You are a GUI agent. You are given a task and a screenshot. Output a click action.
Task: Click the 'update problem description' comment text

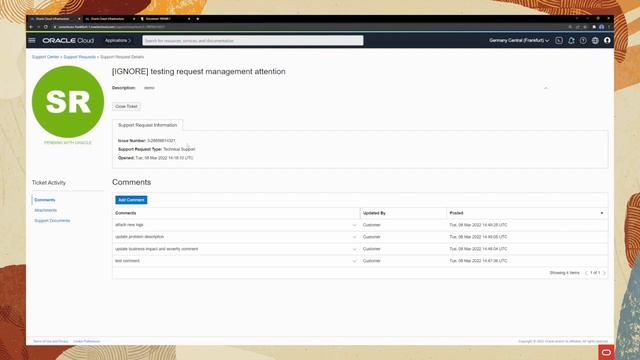click(139, 237)
